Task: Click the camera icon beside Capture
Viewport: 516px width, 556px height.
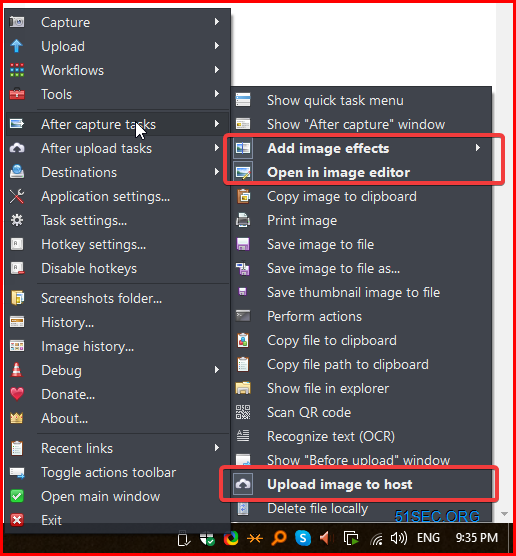Action: point(17,22)
